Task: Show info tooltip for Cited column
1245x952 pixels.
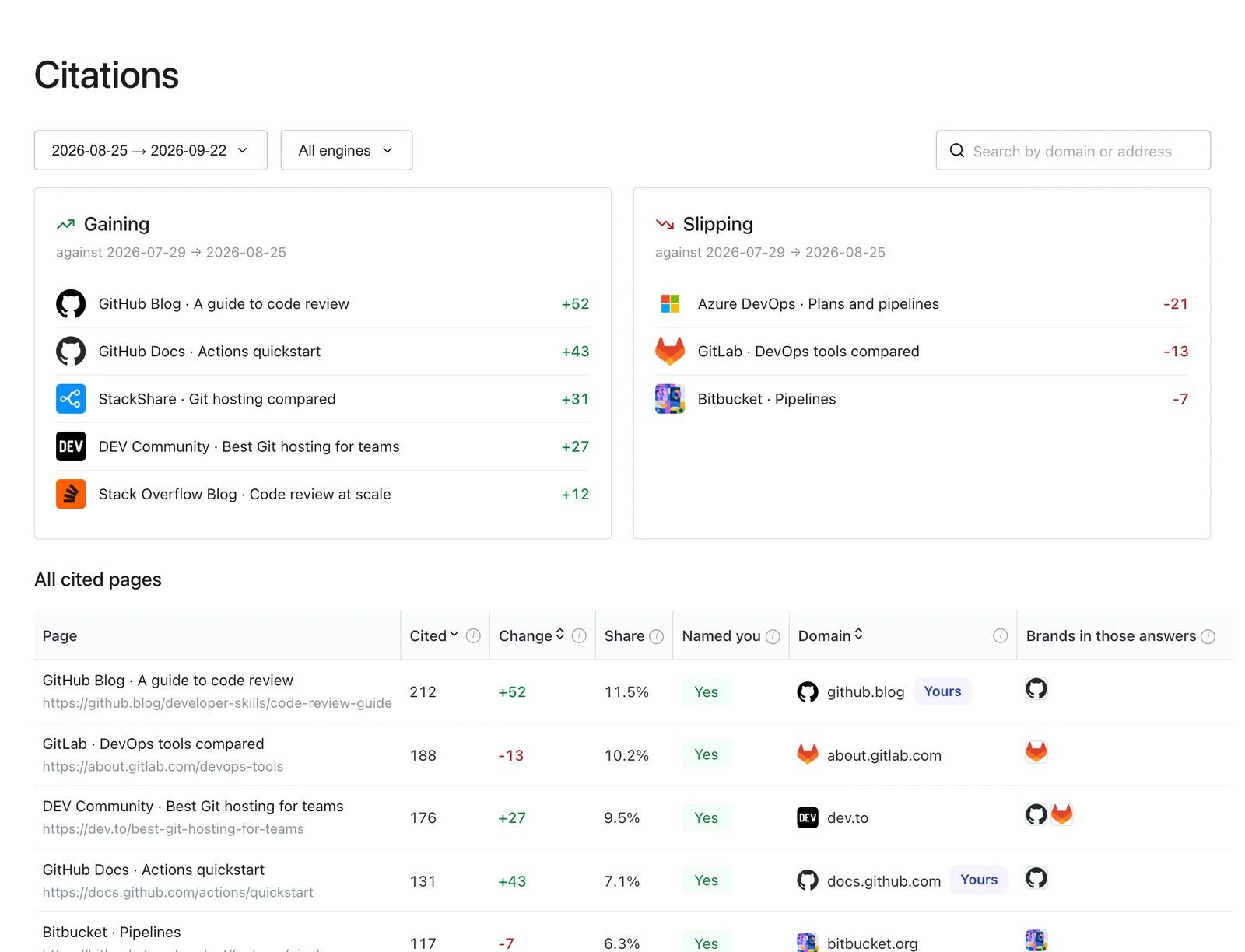Action: [x=473, y=636]
